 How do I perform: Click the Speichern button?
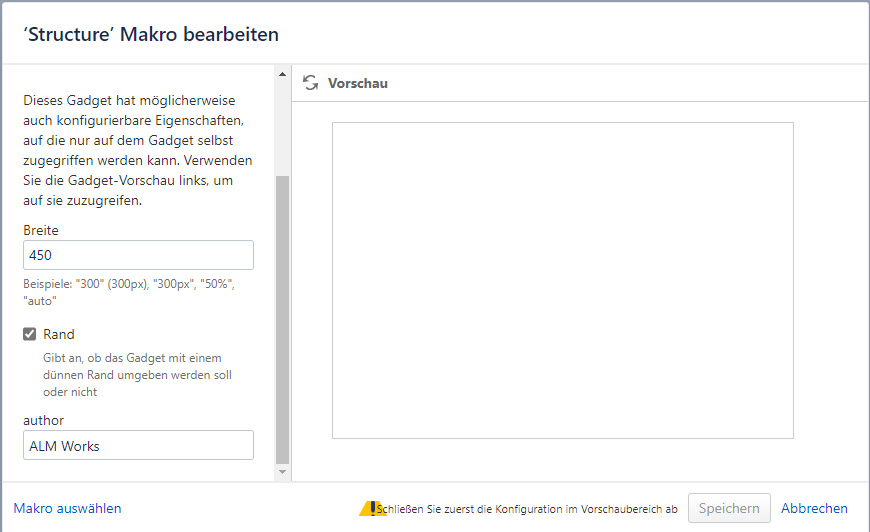(x=729, y=508)
